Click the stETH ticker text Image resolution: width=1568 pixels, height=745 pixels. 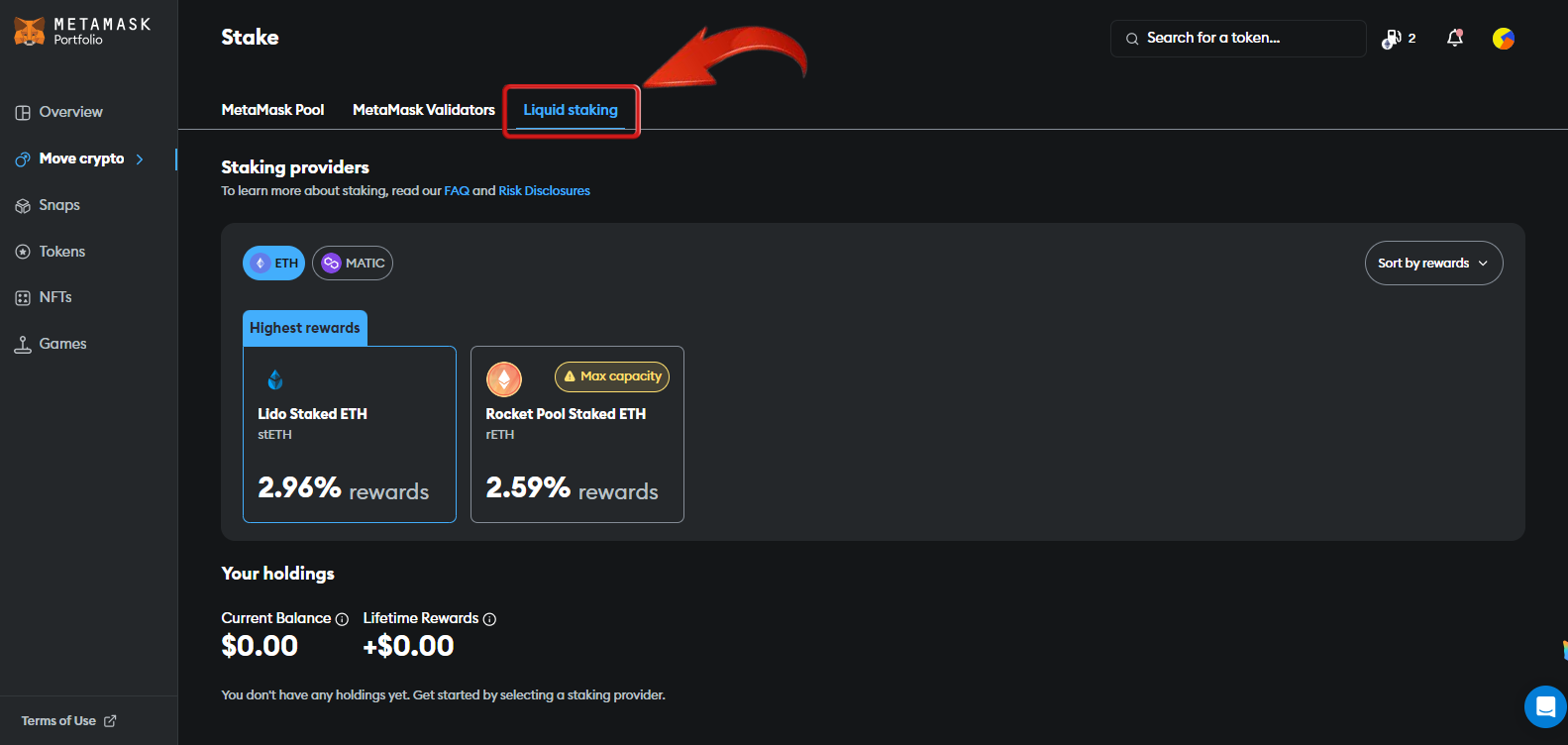(275, 435)
